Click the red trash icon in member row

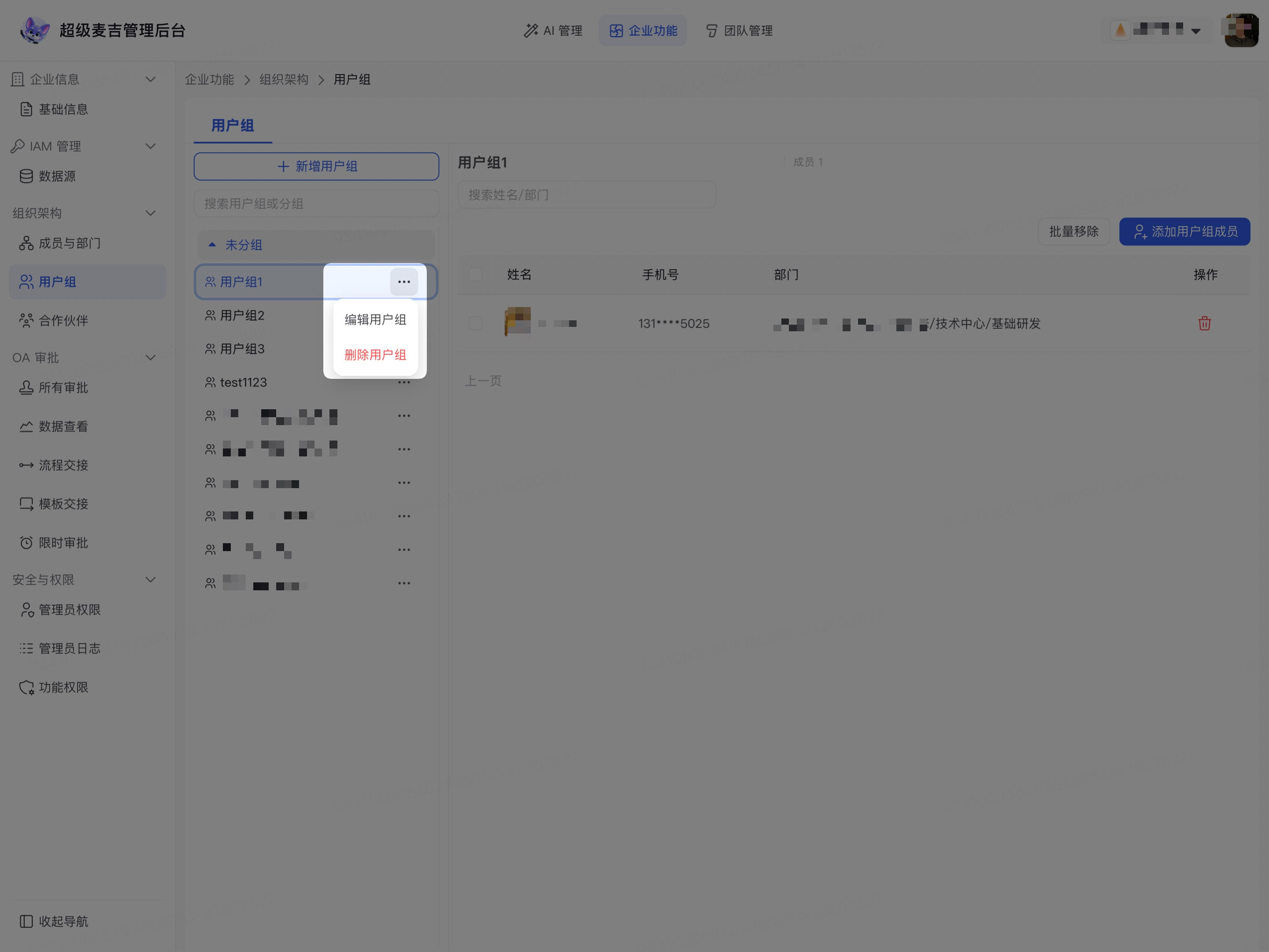(x=1204, y=323)
